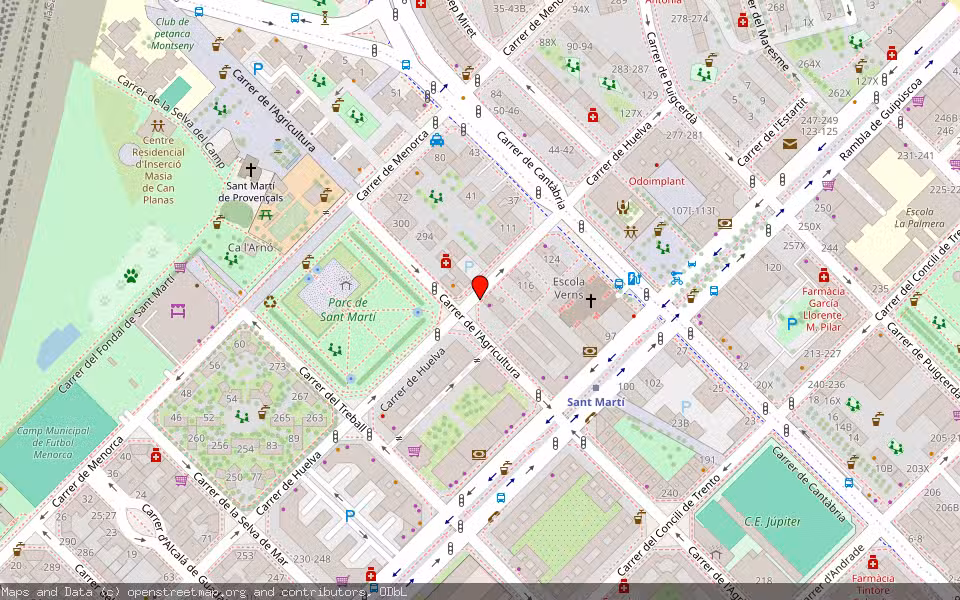Screen dimensions: 960x600
Task: Select the Sant Martí metro station icon
Action: [596, 388]
